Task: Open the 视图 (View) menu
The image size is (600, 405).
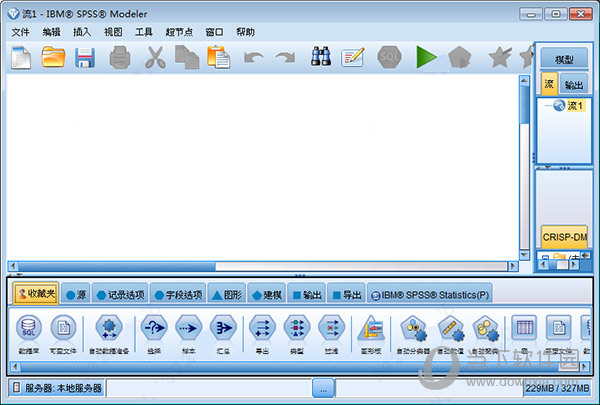Action: point(113,32)
